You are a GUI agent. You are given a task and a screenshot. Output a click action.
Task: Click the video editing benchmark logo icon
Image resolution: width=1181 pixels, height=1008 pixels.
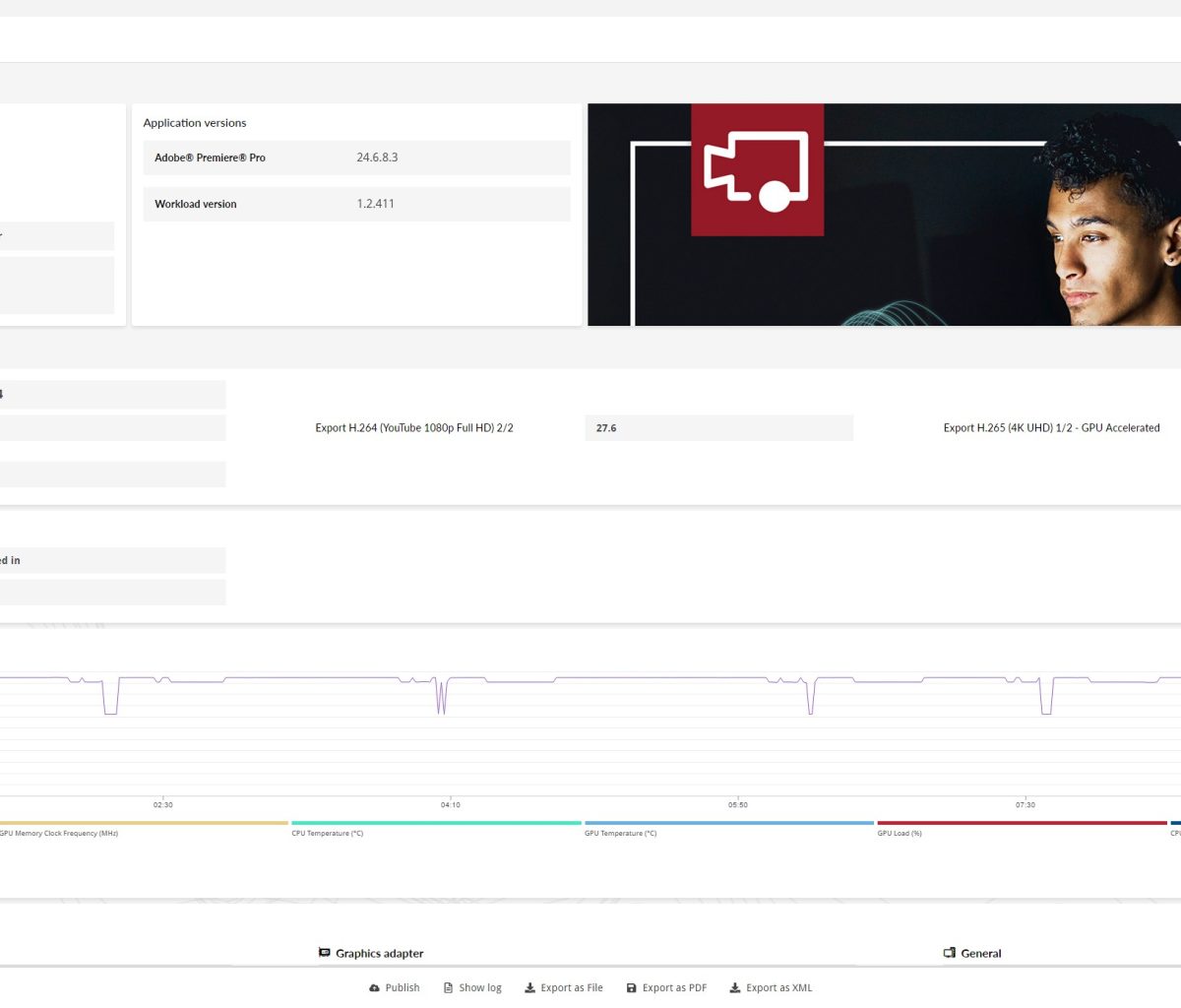[x=757, y=169]
